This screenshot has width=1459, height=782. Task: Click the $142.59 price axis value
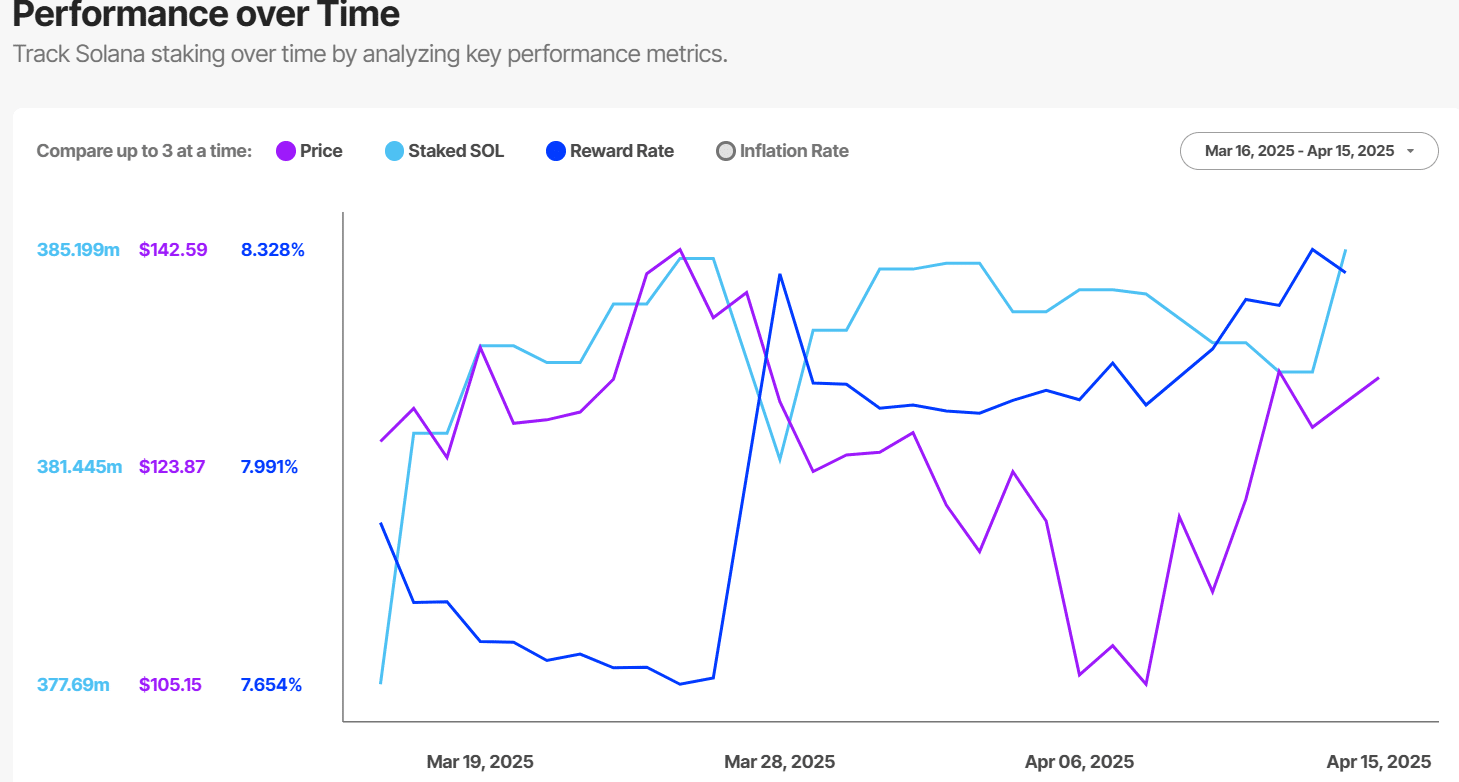click(x=173, y=250)
